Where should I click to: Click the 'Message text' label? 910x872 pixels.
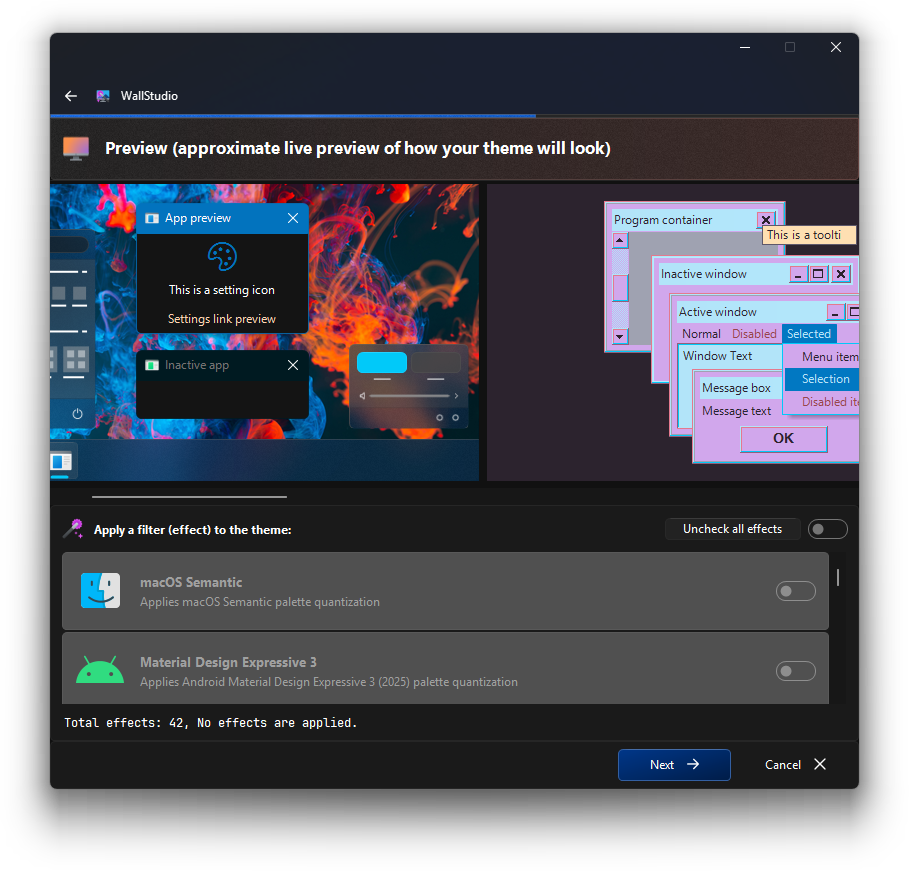(736, 411)
